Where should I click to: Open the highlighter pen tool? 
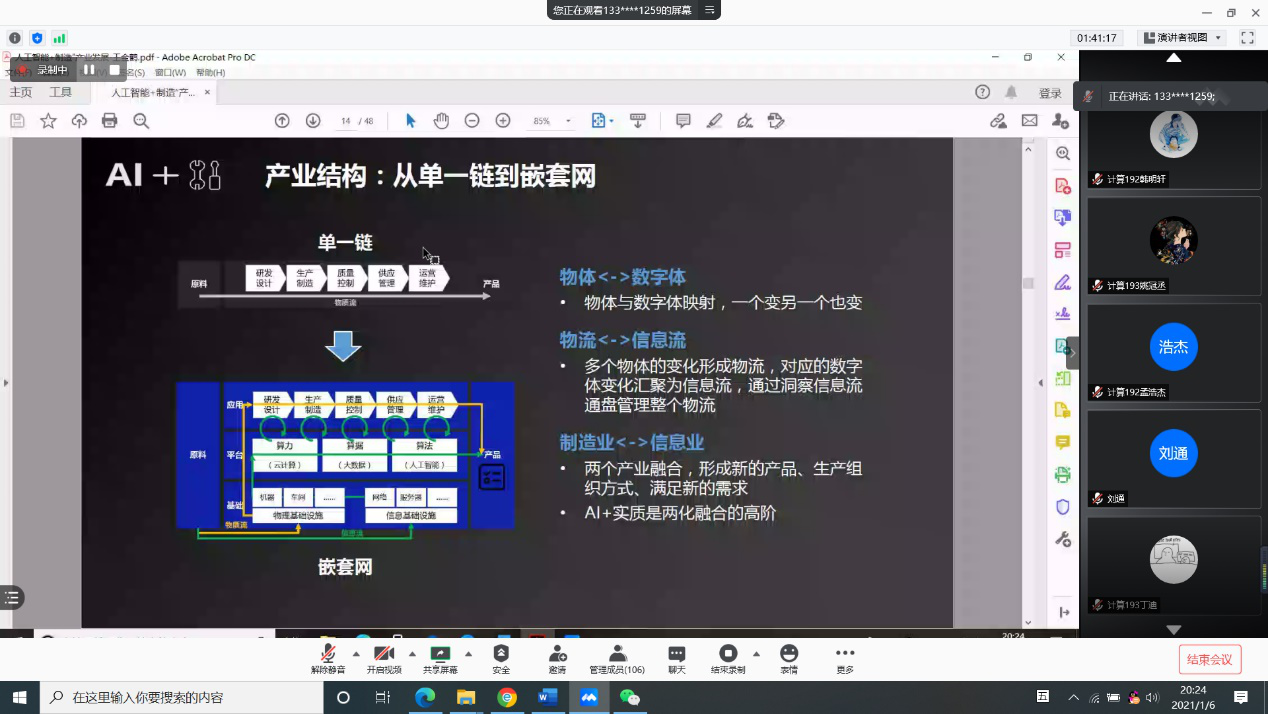(x=714, y=121)
